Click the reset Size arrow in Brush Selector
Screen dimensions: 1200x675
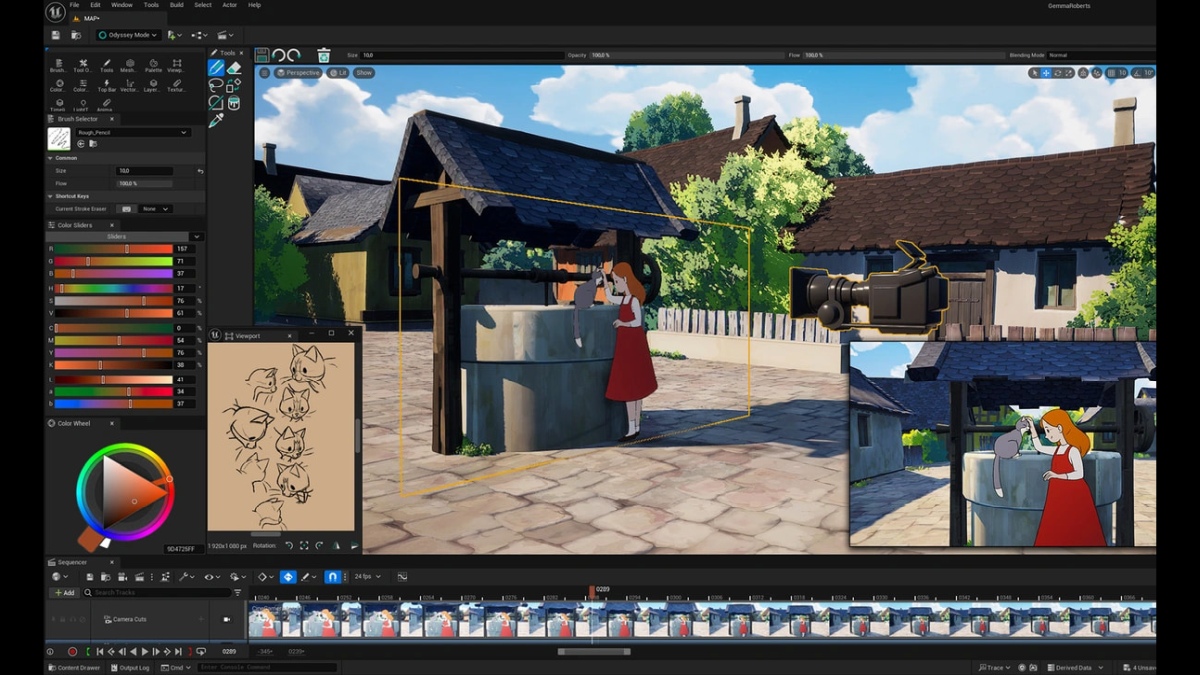coord(200,171)
